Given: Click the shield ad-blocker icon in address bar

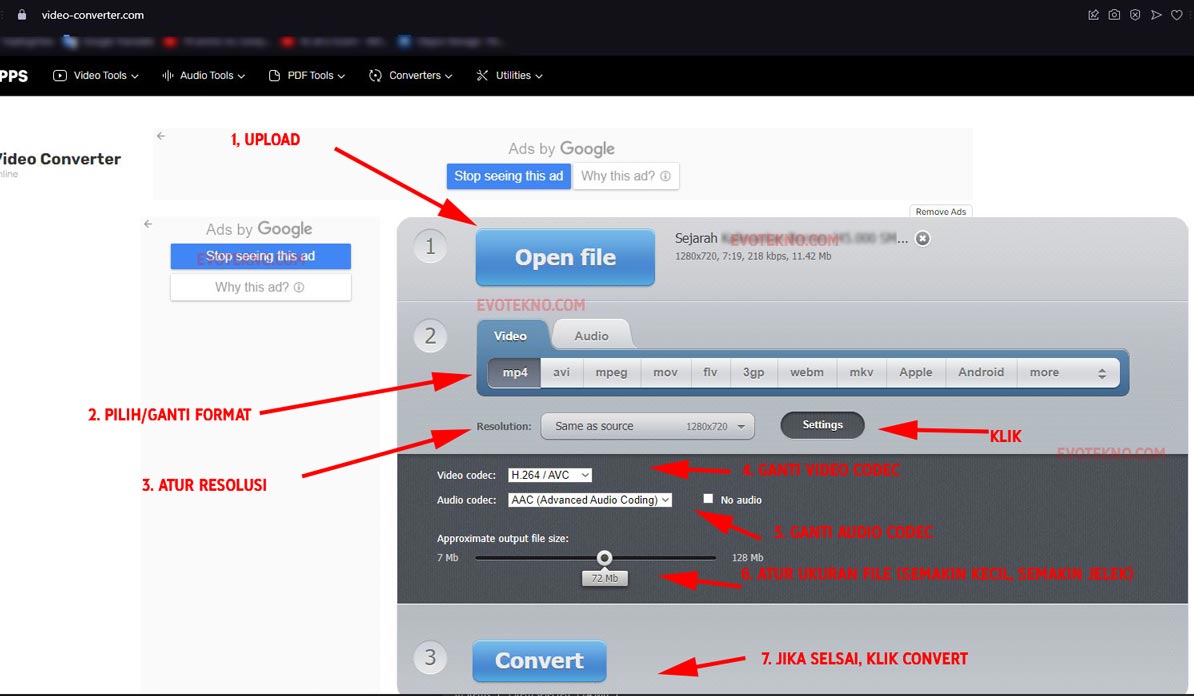Looking at the screenshot, I should point(1135,15).
